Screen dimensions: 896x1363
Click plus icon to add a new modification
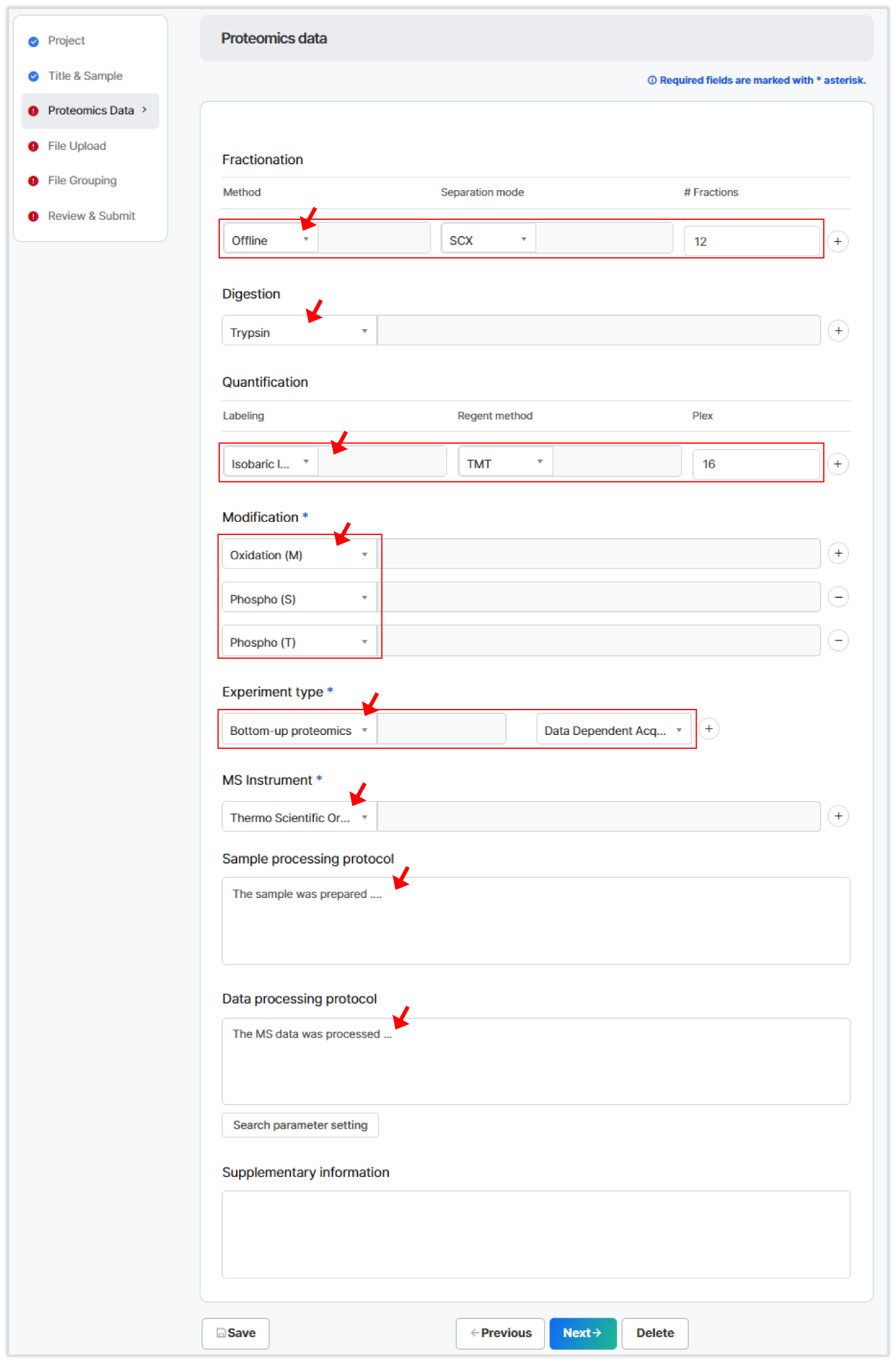[838, 553]
